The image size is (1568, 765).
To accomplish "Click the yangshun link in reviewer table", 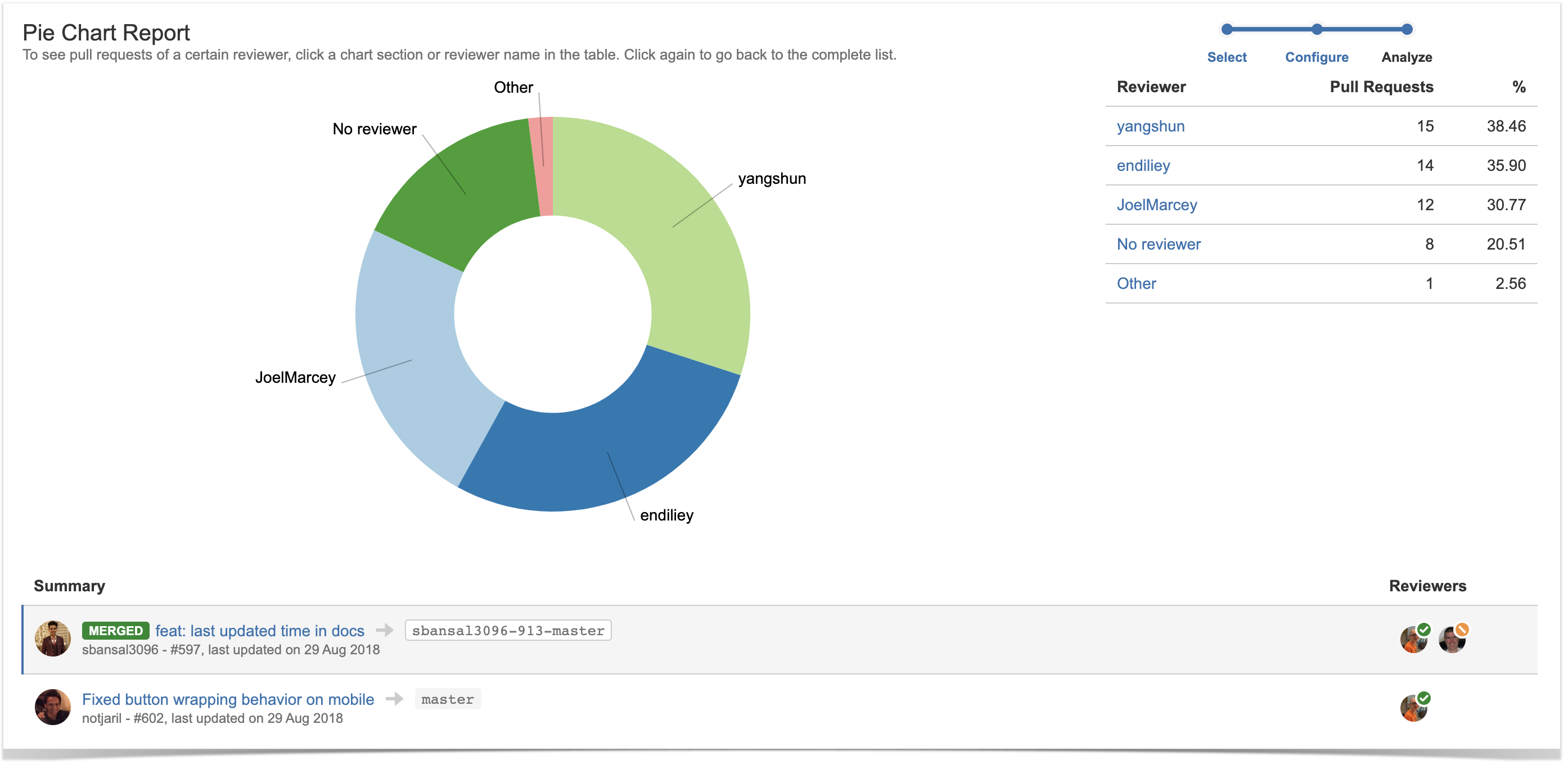I will [x=1152, y=126].
